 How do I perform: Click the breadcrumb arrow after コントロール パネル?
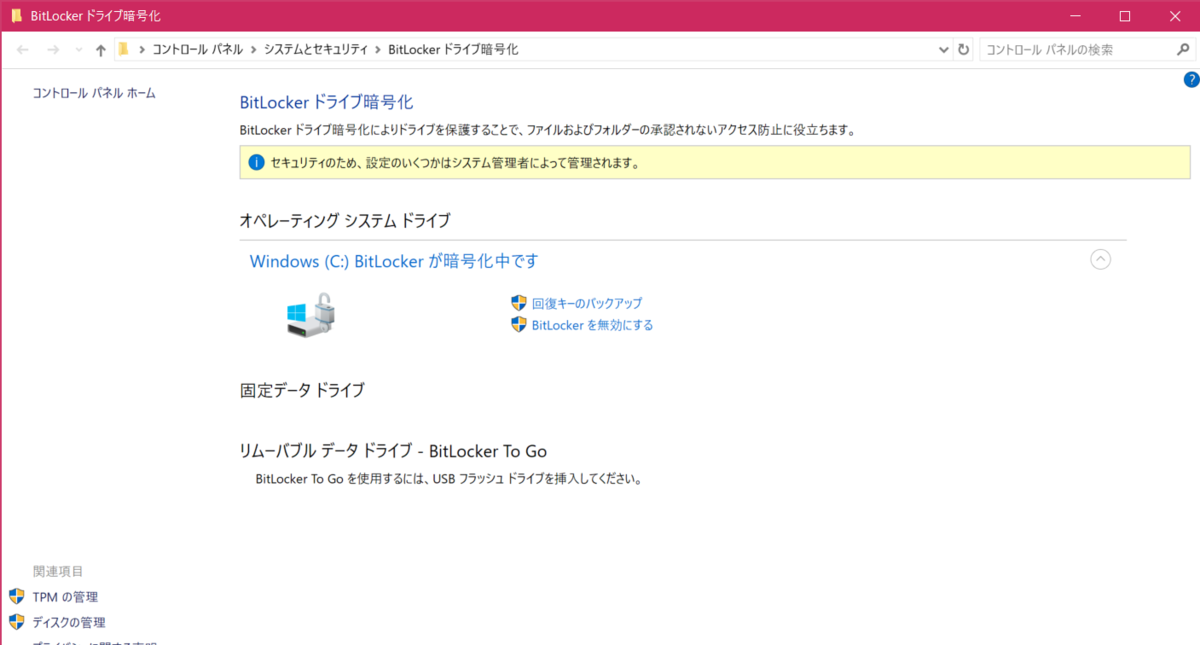(x=254, y=50)
